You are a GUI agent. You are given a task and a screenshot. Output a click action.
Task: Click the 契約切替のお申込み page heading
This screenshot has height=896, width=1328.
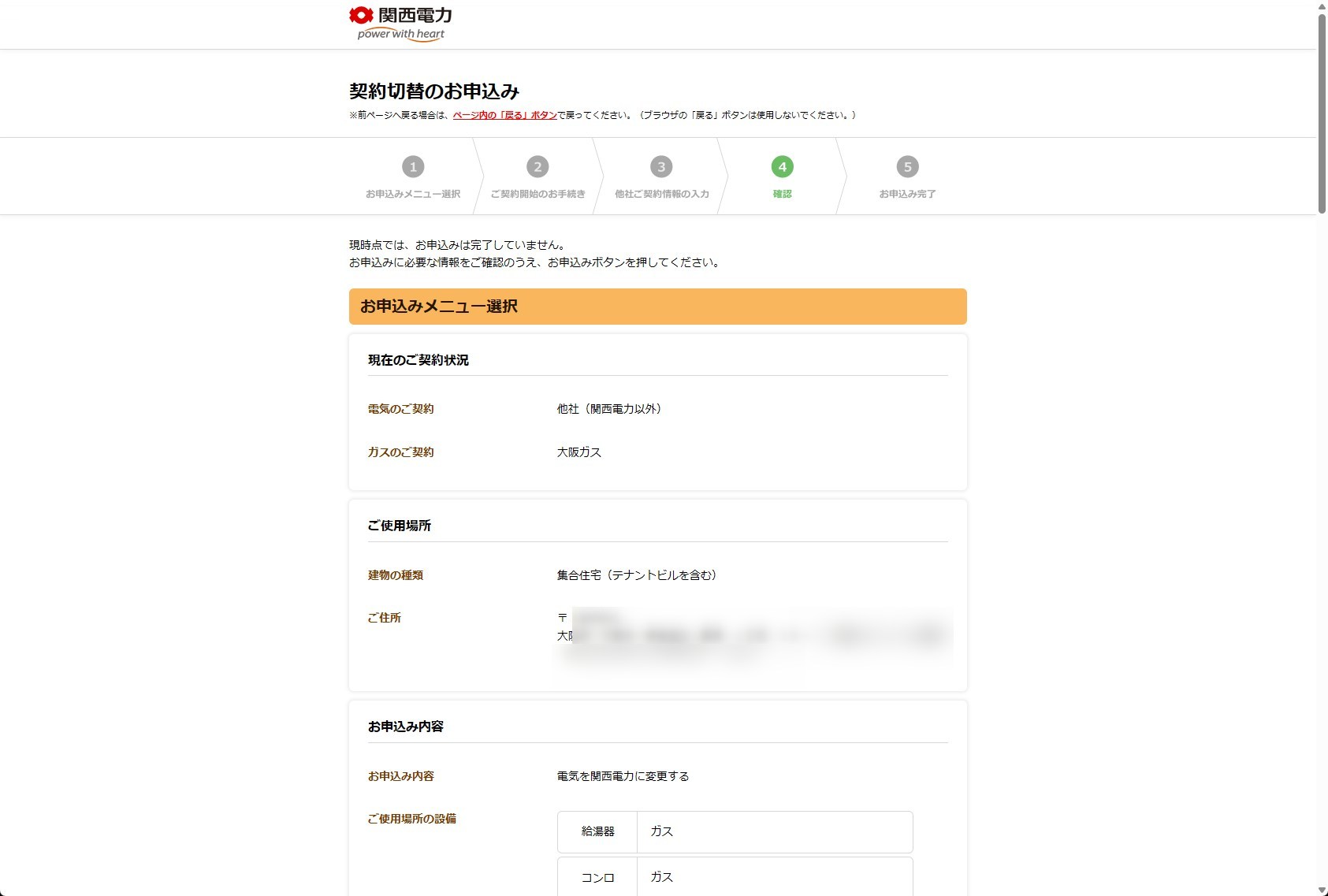[x=433, y=91]
